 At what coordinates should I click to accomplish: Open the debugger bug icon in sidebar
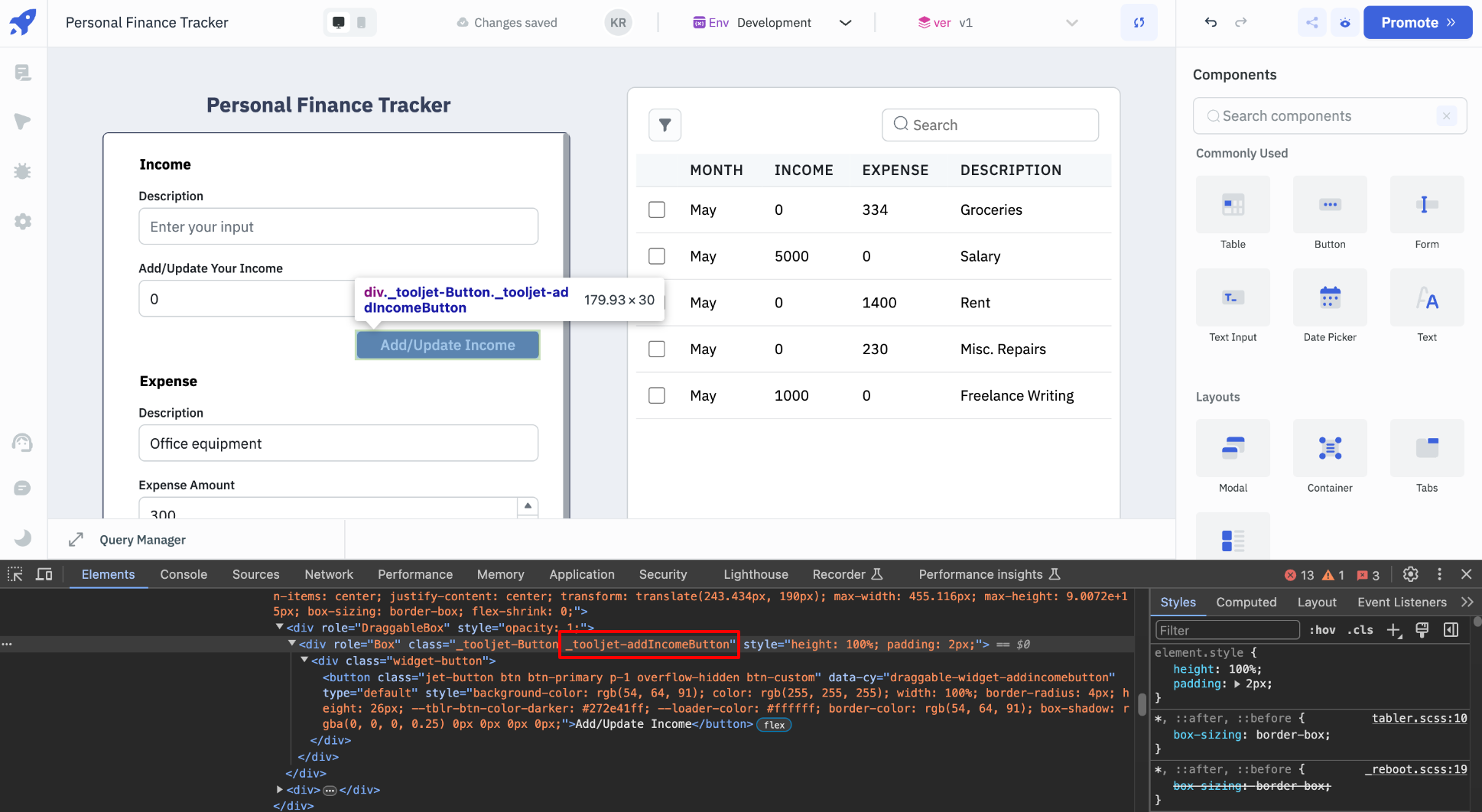pos(23,171)
